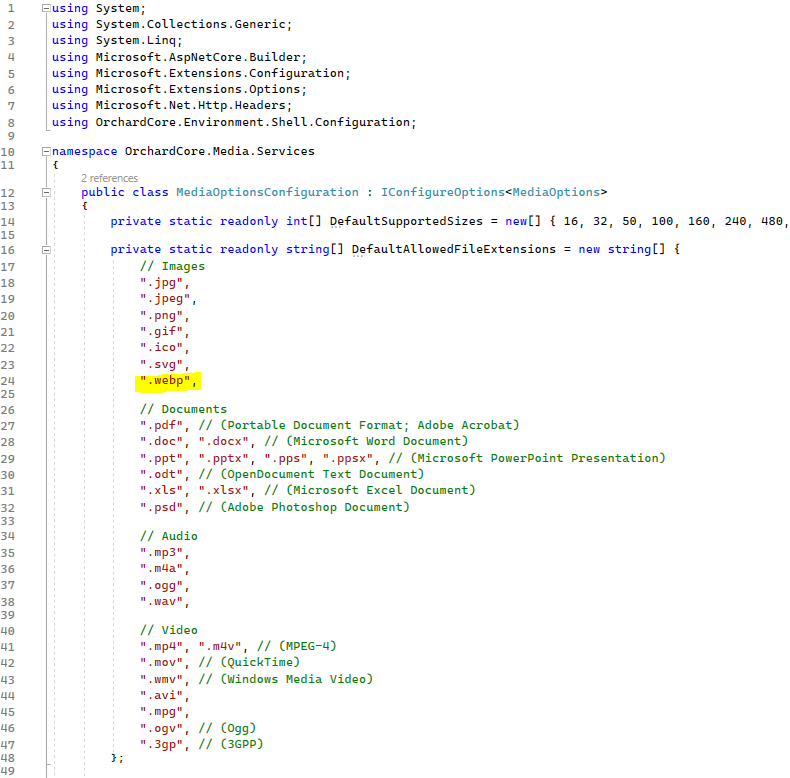Click the ".pdf" string literal
Viewport: 790px width, 778px height.
pyautogui.click(x=161, y=426)
